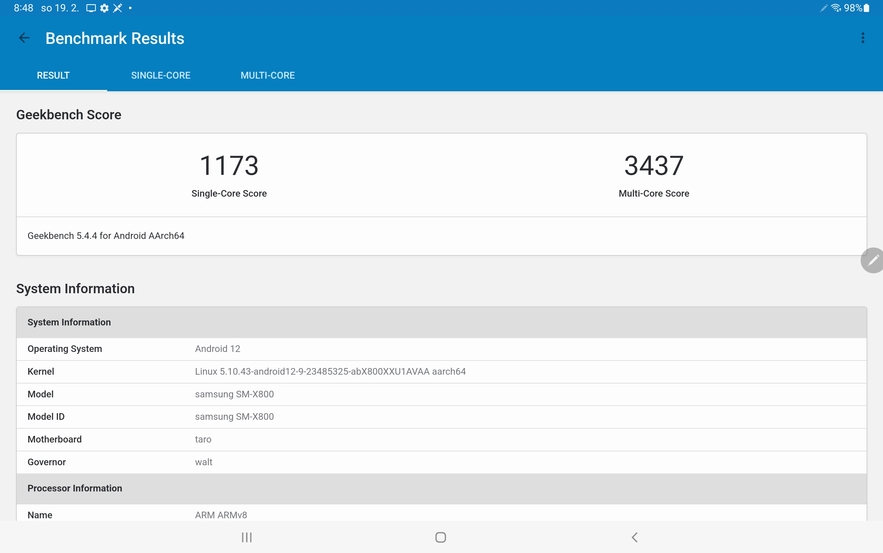Image resolution: width=883 pixels, height=553 pixels.
Task: Tap the back arrow in header
Action: (x=24, y=38)
